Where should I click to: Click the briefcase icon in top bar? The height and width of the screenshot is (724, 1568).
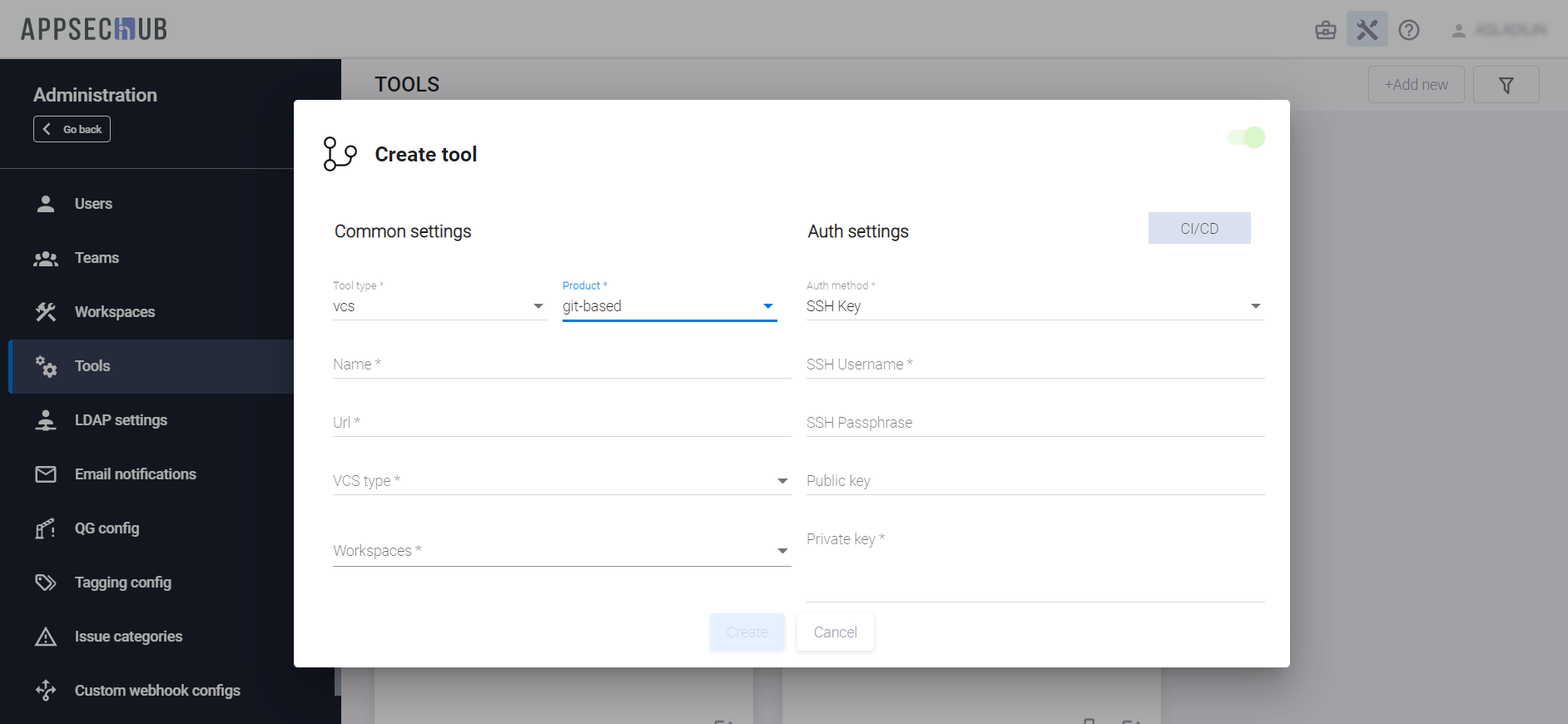pos(1325,31)
